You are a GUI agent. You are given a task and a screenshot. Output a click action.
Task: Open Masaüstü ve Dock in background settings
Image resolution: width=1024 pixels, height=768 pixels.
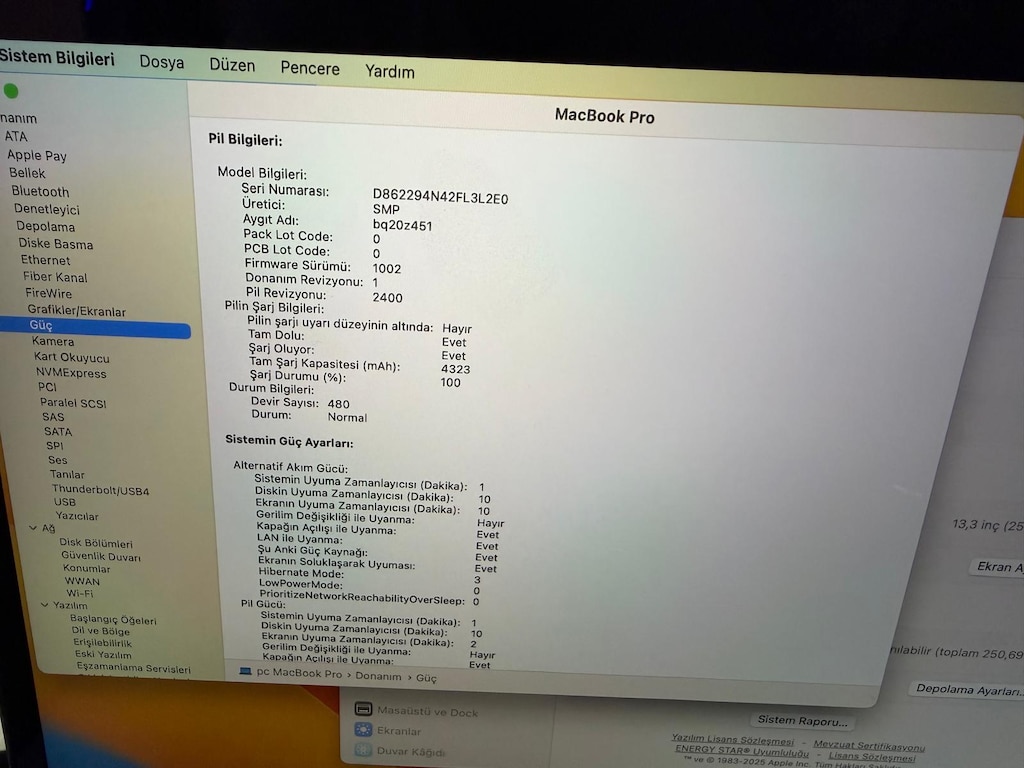416,711
